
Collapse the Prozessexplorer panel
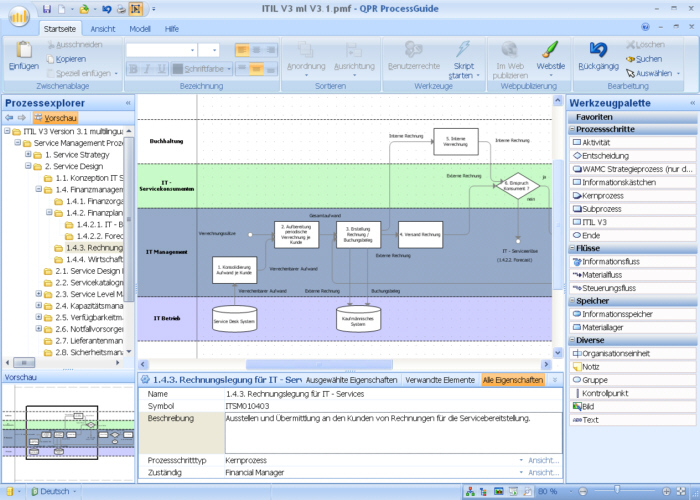pos(128,103)
